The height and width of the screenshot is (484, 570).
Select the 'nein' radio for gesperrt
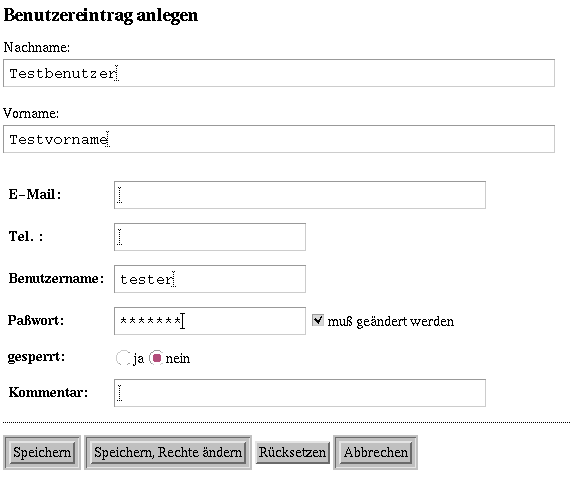click(156, 358)
